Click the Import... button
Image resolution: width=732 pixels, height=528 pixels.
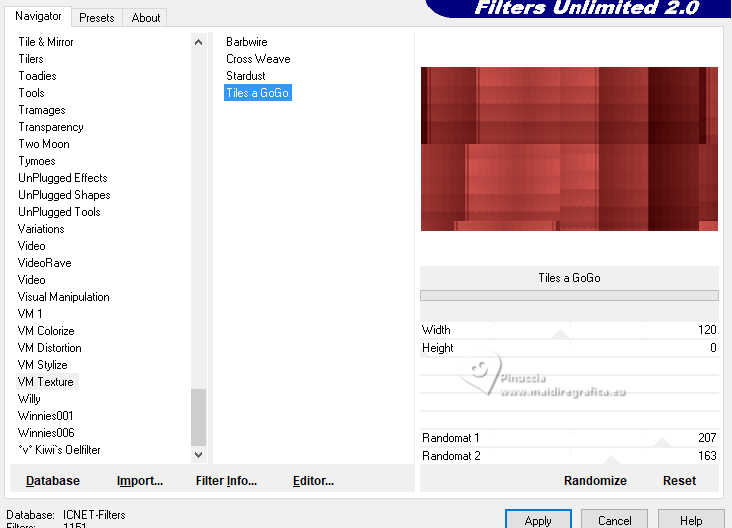(140, 481)
